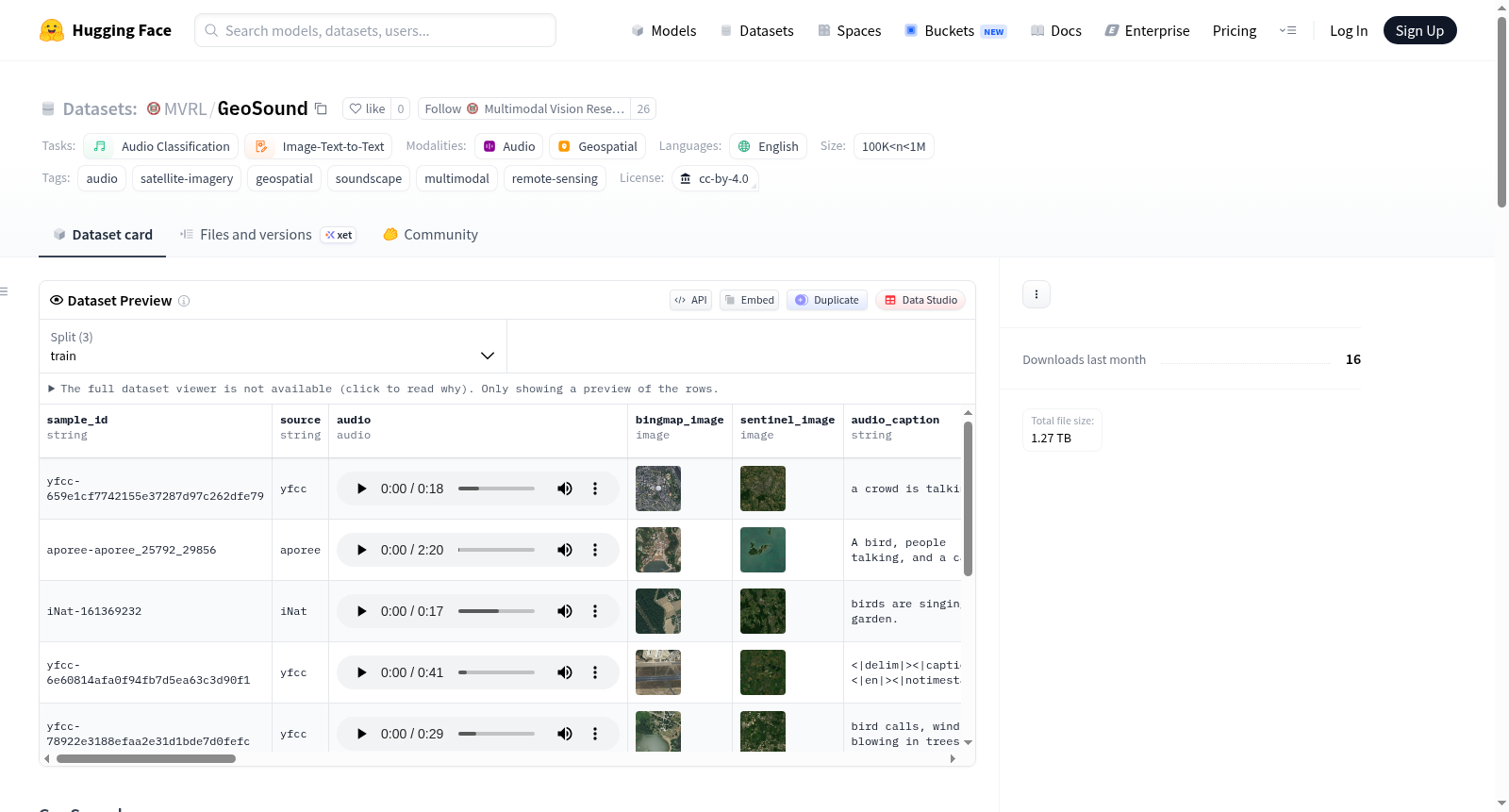Click the remote-sensing tag
The width and height of the screenshot is (1509, 812).
point(555,178)
